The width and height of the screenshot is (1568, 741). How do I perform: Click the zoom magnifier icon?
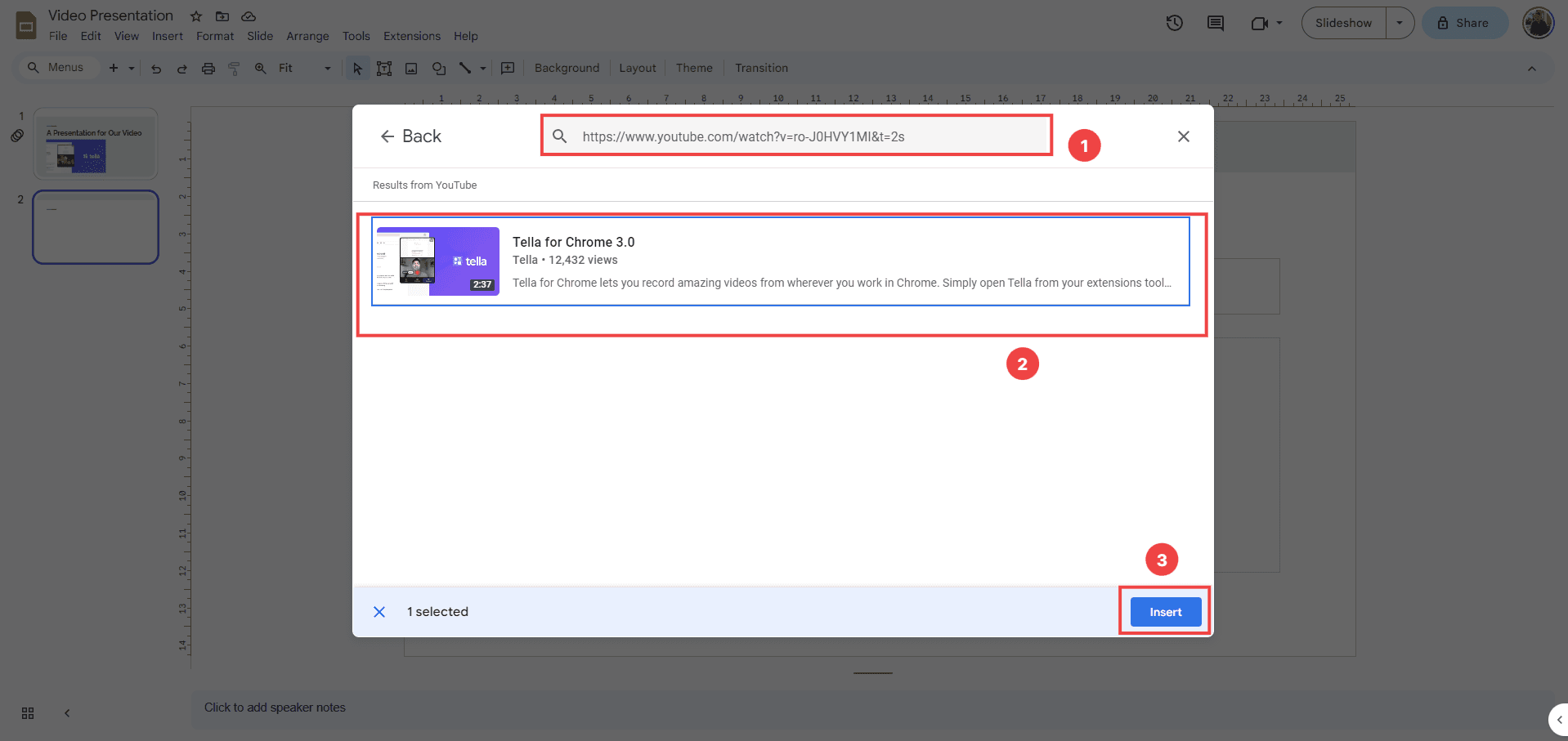(260, 69)
